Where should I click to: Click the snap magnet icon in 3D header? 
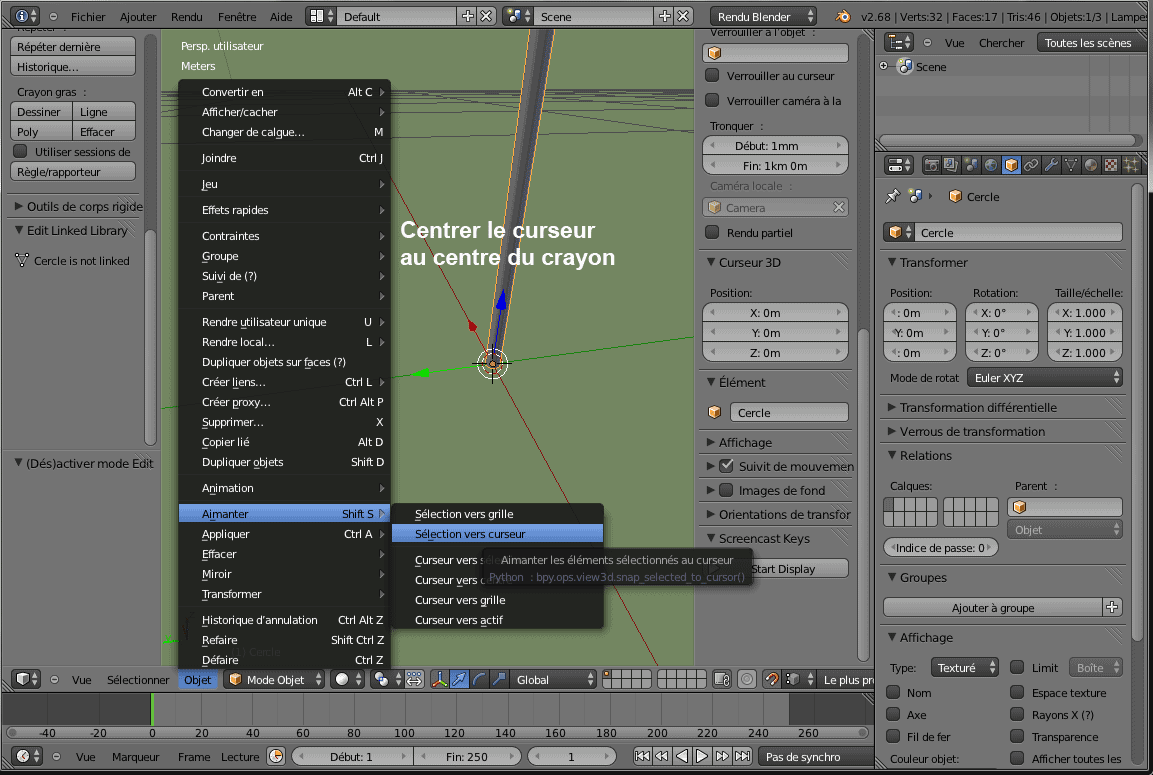click(x=771, y=679)
